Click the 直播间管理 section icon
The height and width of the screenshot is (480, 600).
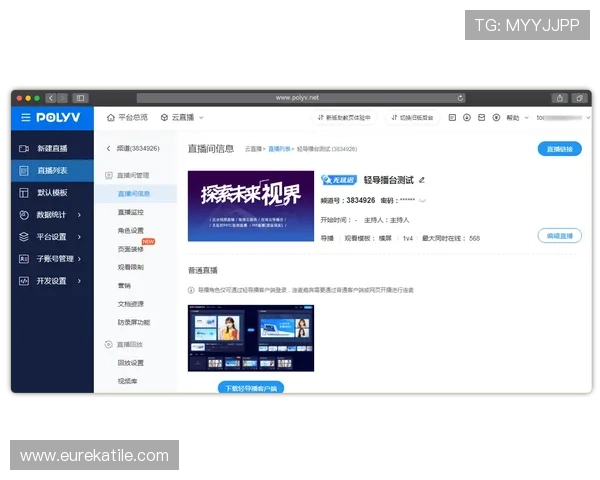[x=109, y=175]
